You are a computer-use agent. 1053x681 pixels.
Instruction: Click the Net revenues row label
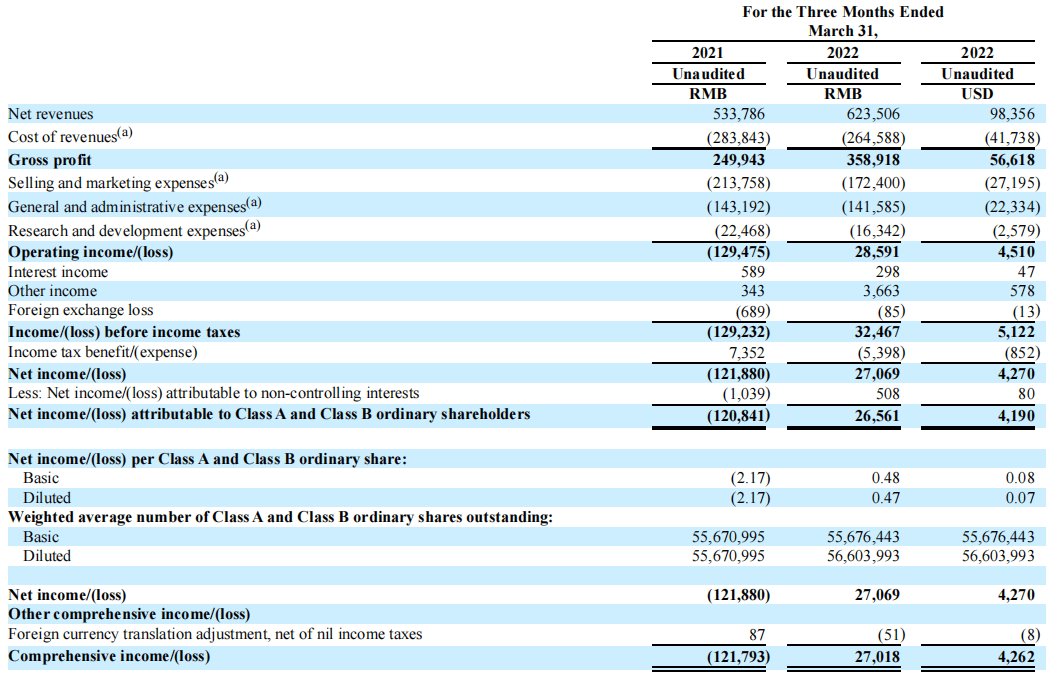point(50,114)
